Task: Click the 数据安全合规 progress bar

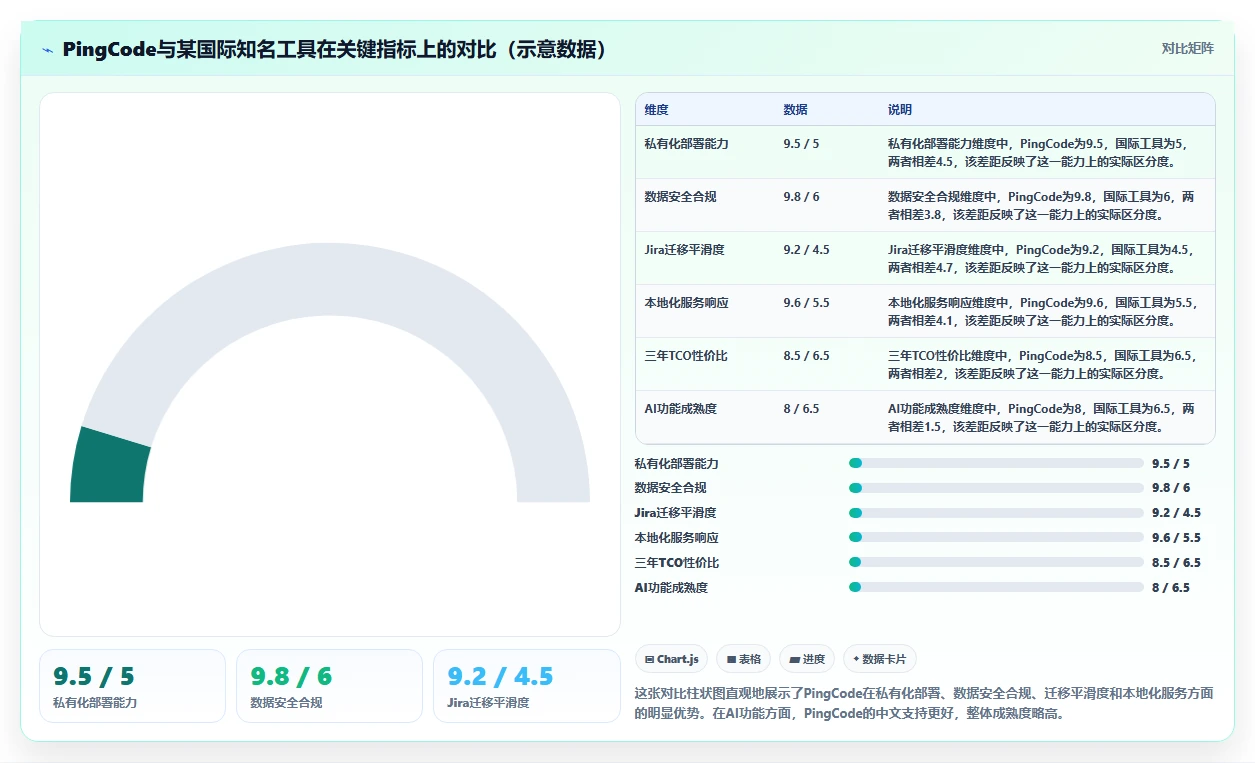Action: (x=996, y=488)
